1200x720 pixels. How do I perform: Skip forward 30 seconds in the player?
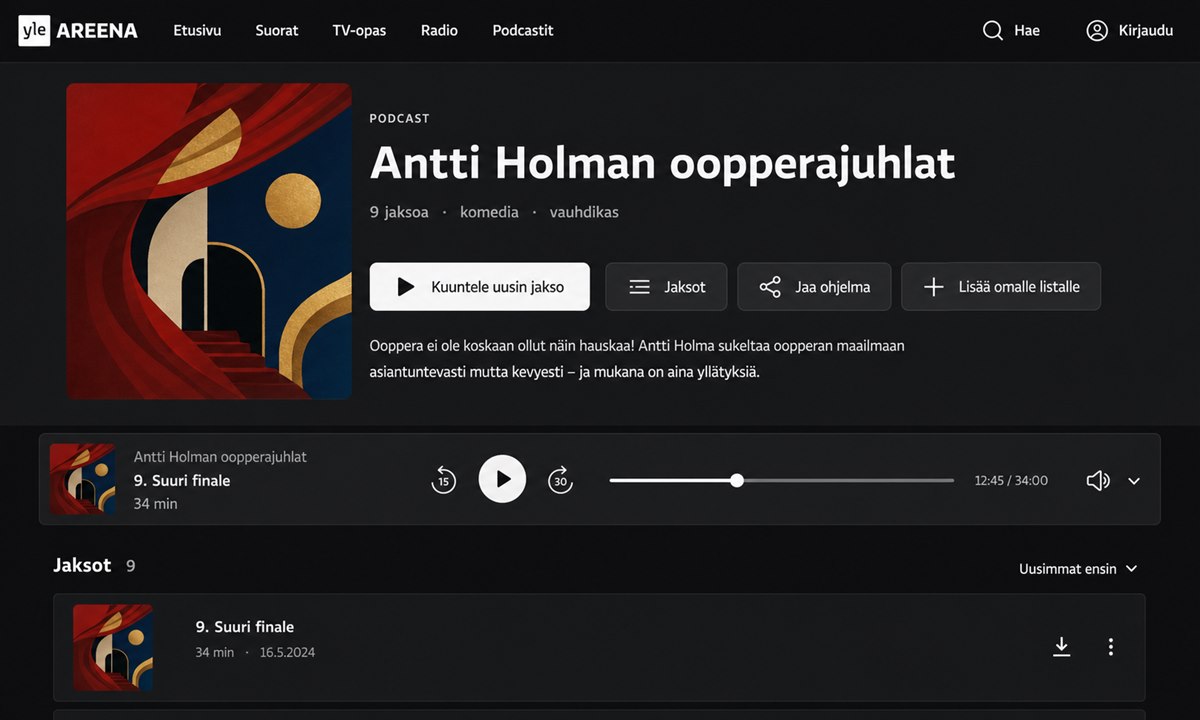pos(561,480)
